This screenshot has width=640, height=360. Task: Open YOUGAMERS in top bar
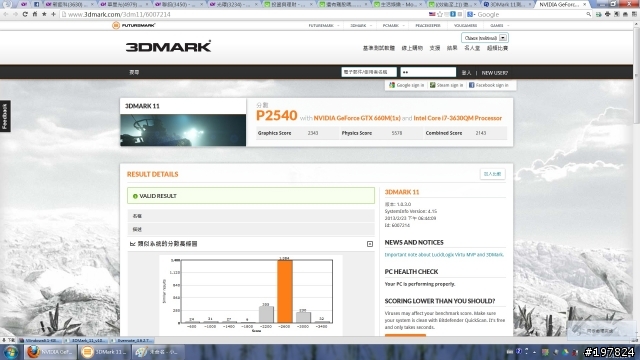(465, 25)
